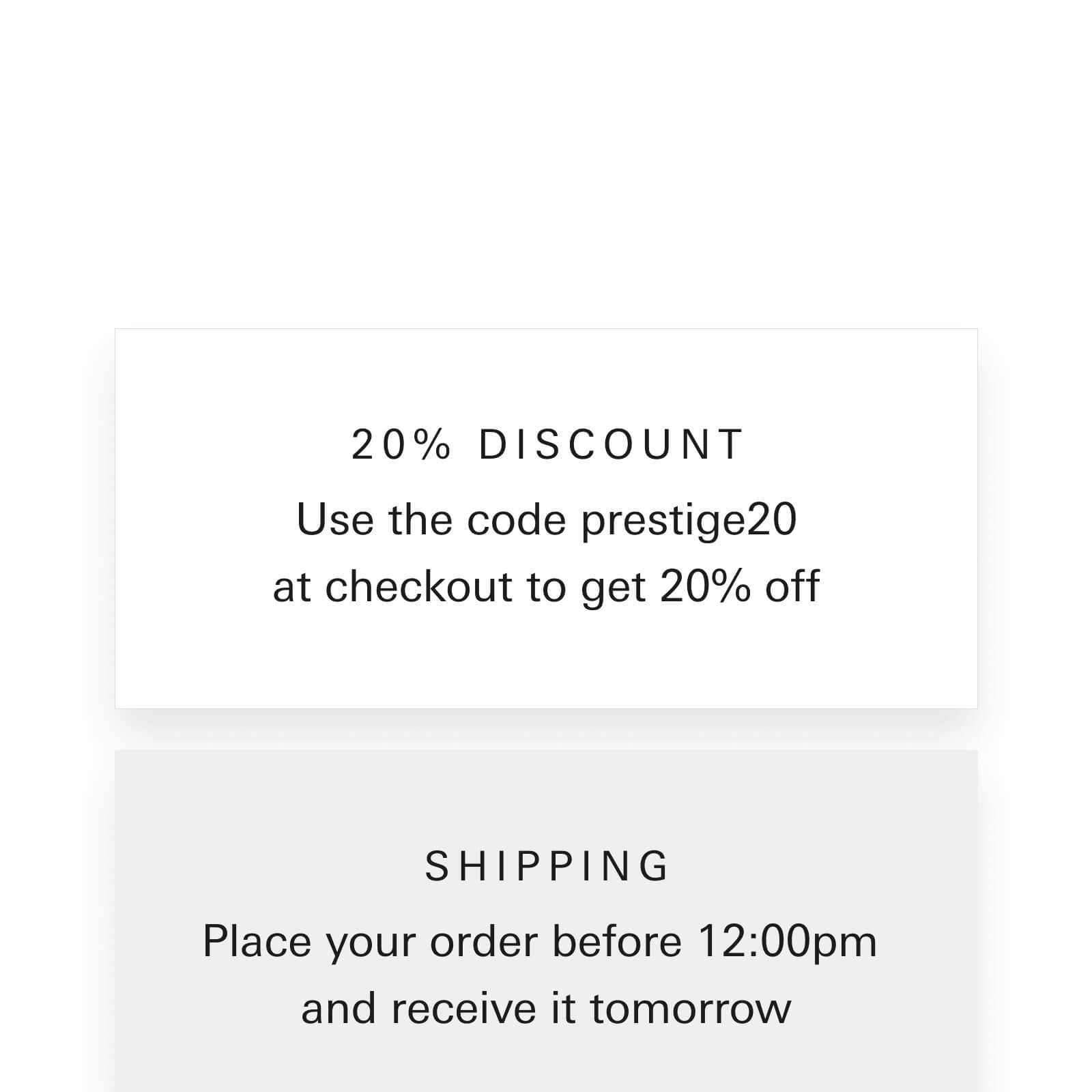Click the "20%" in the discount heading
Screen dimensions: 1092x1092
pos(401,445)
